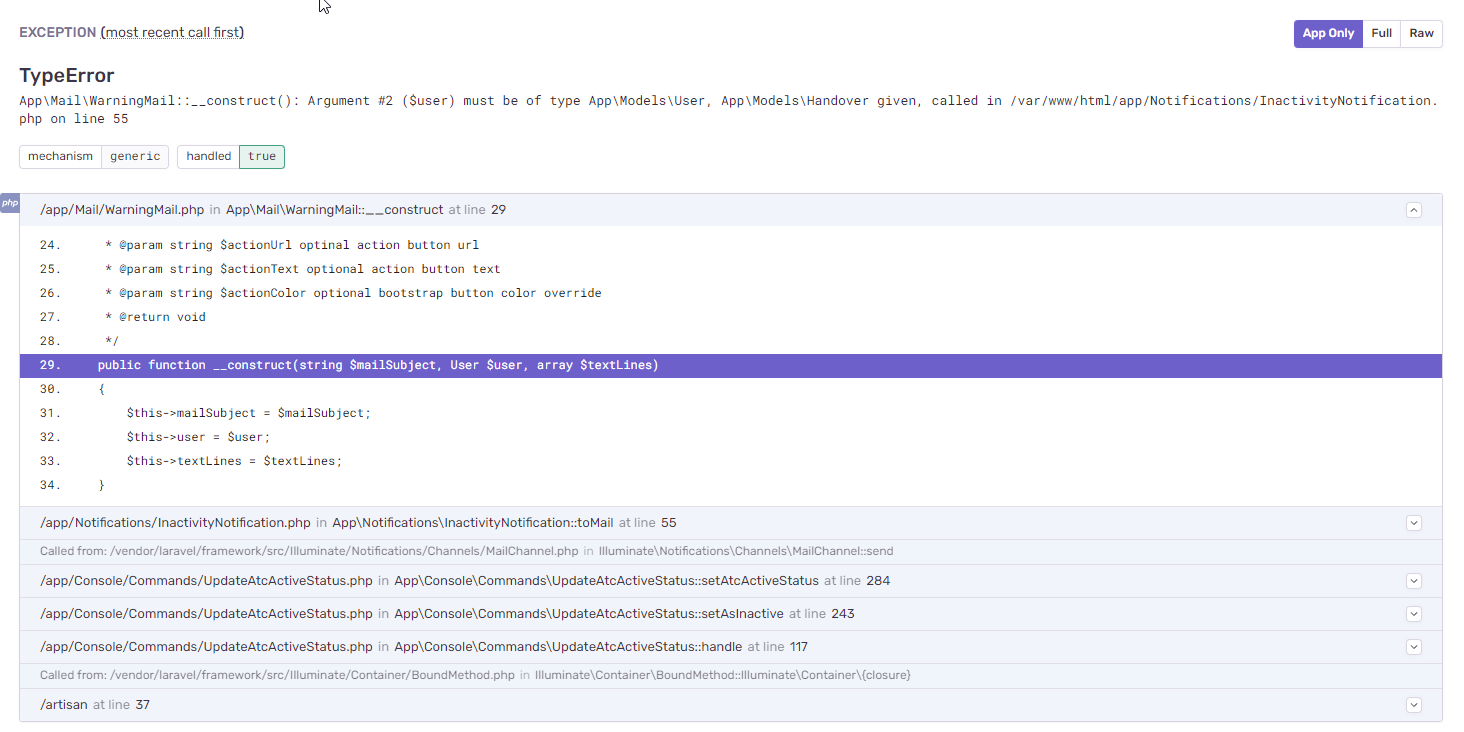Click the 'Called from' BoundMethod.php row
Image resolution: width=1464 pixels, height=732 pixels.
731,675
